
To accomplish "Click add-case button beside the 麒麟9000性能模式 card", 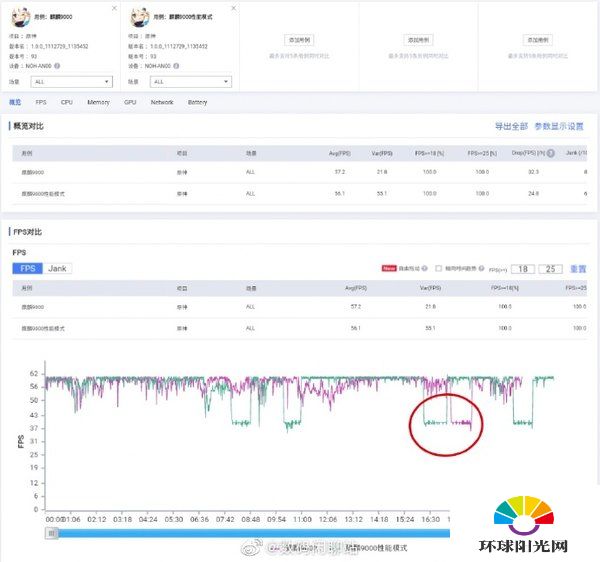I will [x=299, y=40].
